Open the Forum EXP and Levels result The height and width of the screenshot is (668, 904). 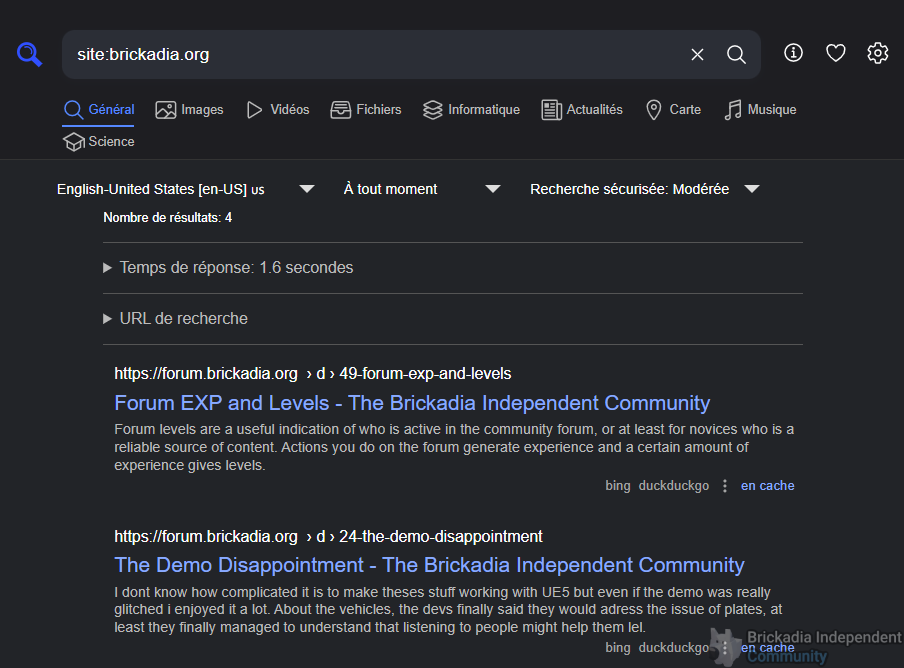pos(412,403)
